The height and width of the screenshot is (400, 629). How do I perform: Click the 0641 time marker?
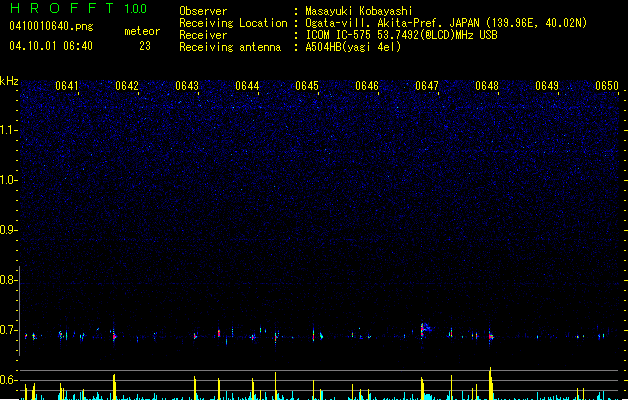[67, 86]
